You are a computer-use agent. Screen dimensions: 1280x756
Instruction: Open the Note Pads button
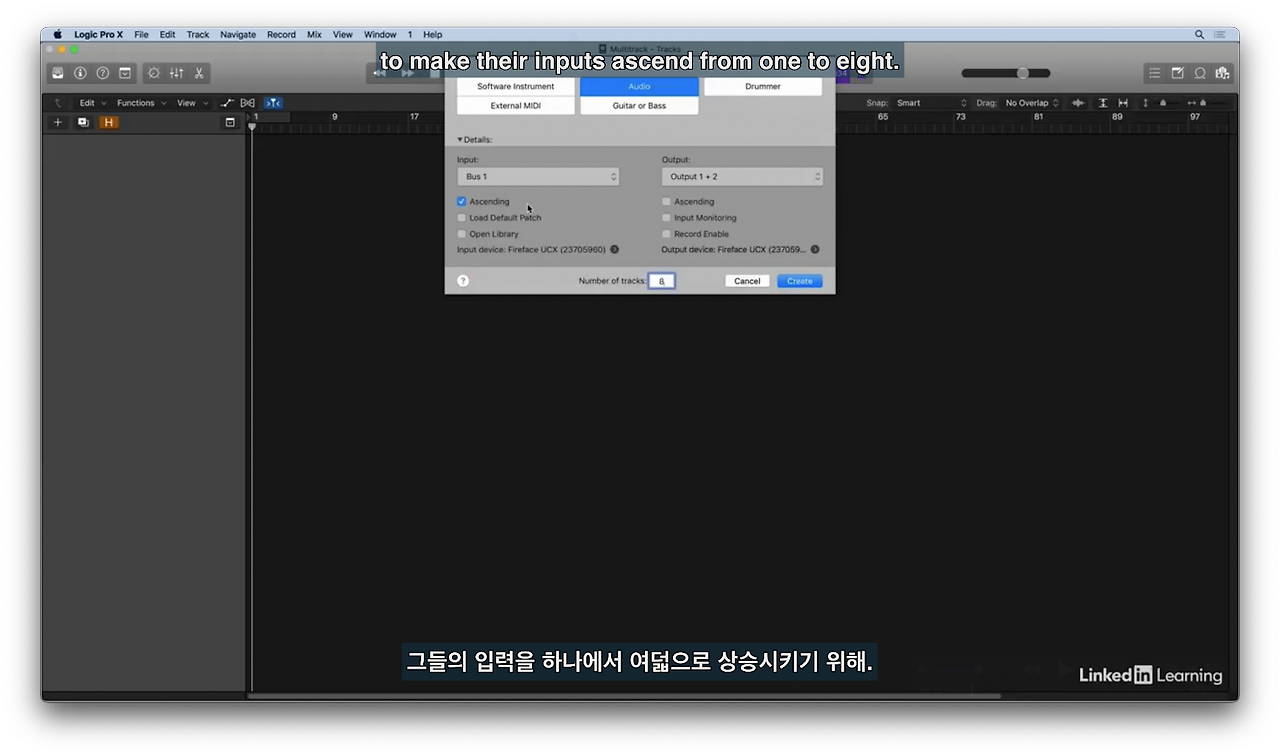point(1177,73)
